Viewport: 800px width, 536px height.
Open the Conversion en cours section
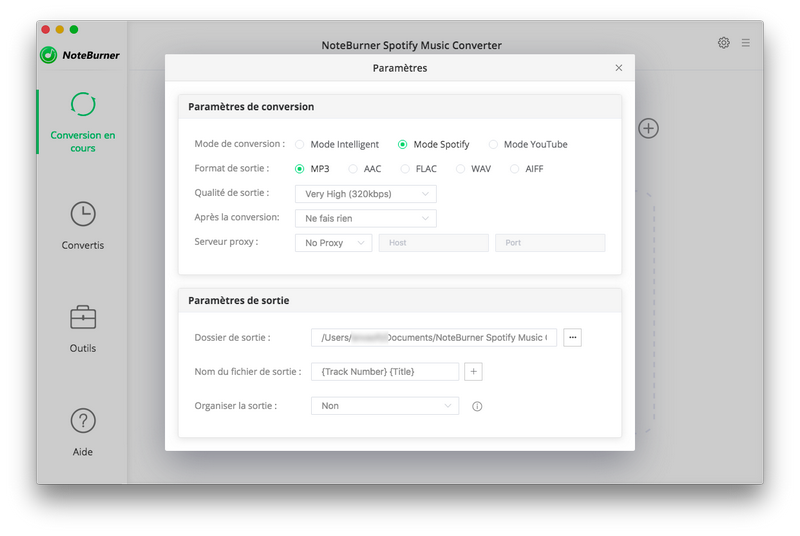click(x=83, y=122)
